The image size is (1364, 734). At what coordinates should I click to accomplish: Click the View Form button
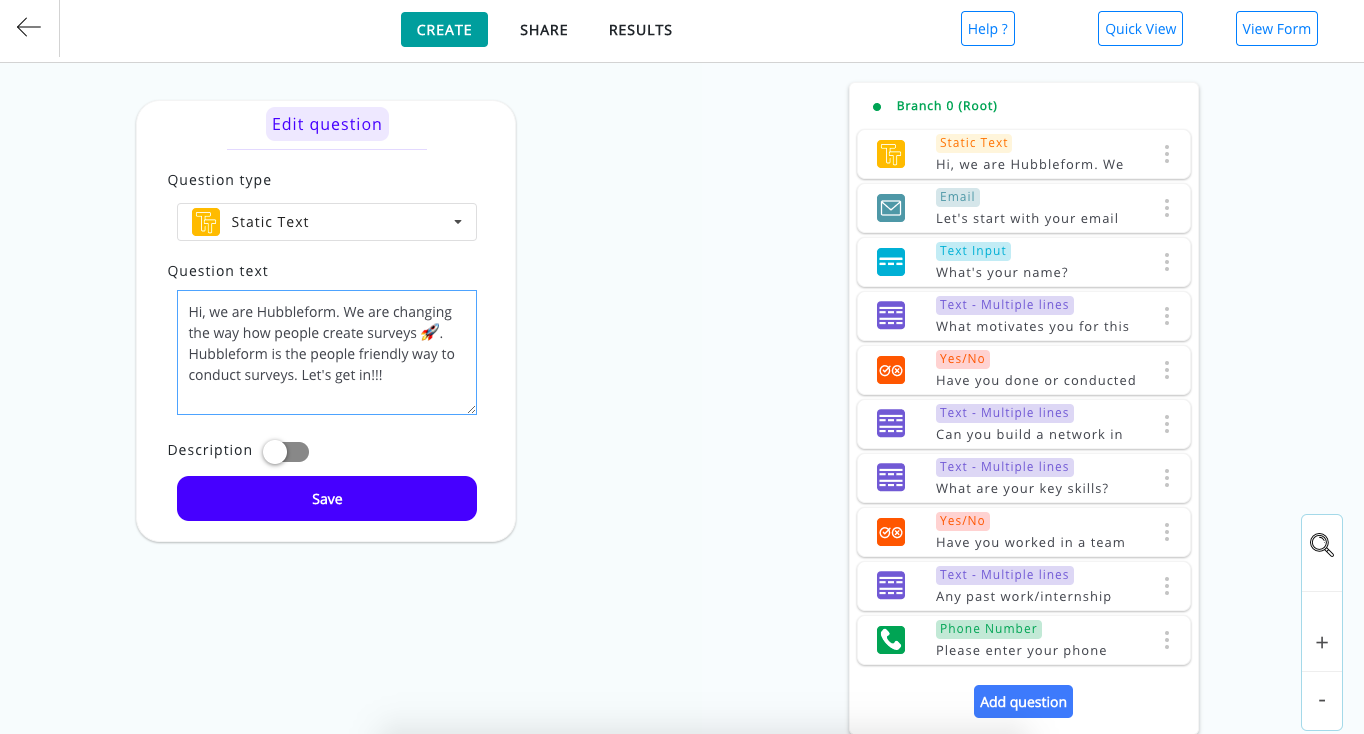point(1276,29)
